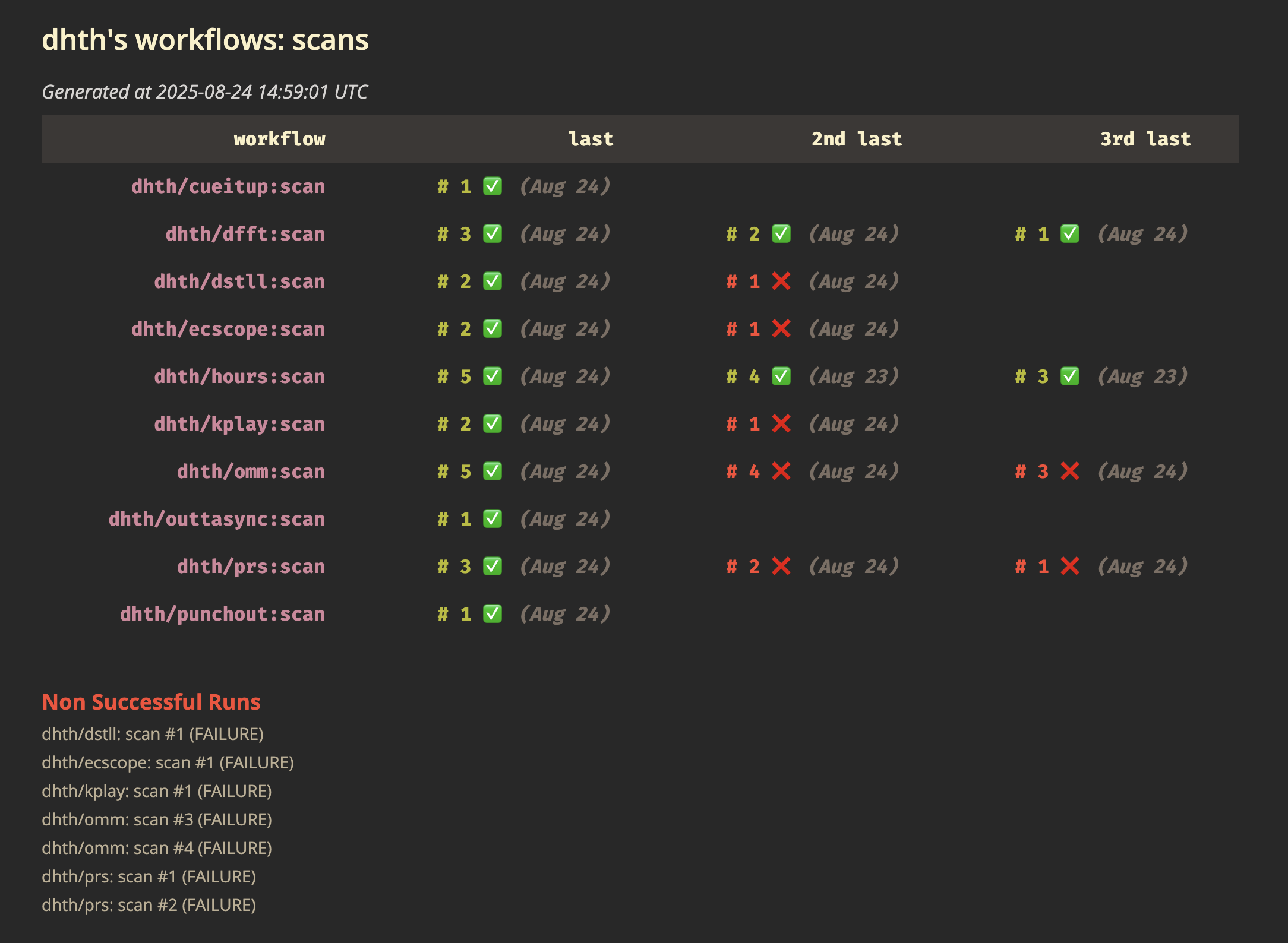This screenshot has width=1288, height=943.
Task: Click the '2nd last' column header
Action: pyautogui.click(x=855, y=138)
